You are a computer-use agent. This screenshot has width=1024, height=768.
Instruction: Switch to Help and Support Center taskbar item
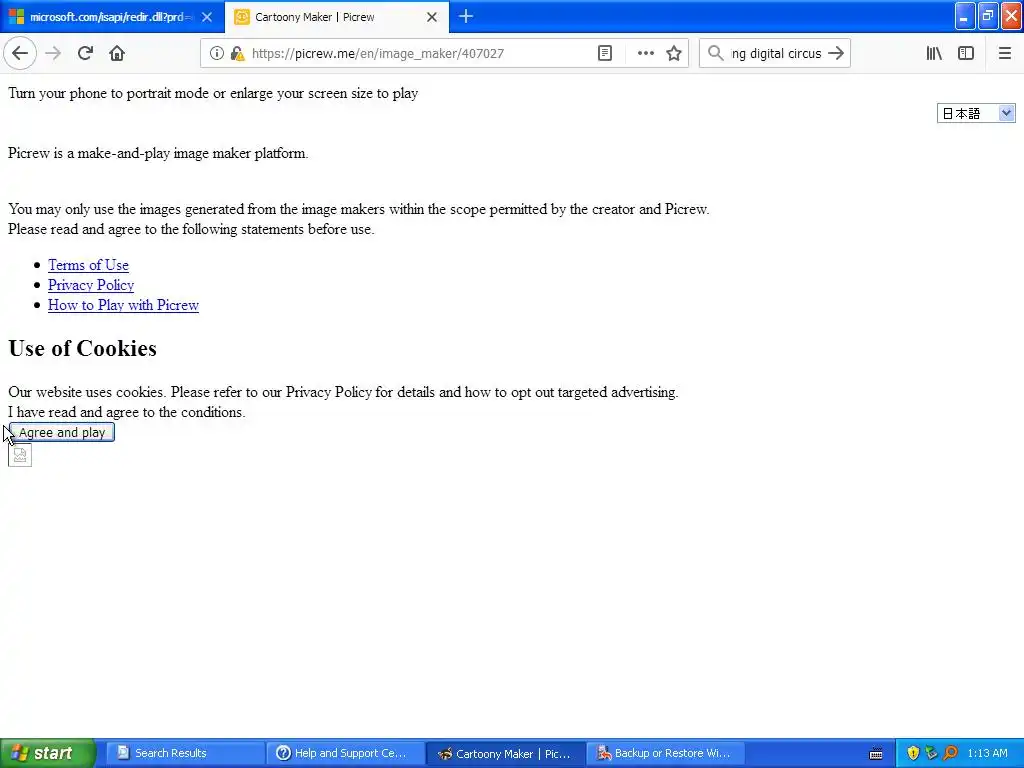(345, 753)
